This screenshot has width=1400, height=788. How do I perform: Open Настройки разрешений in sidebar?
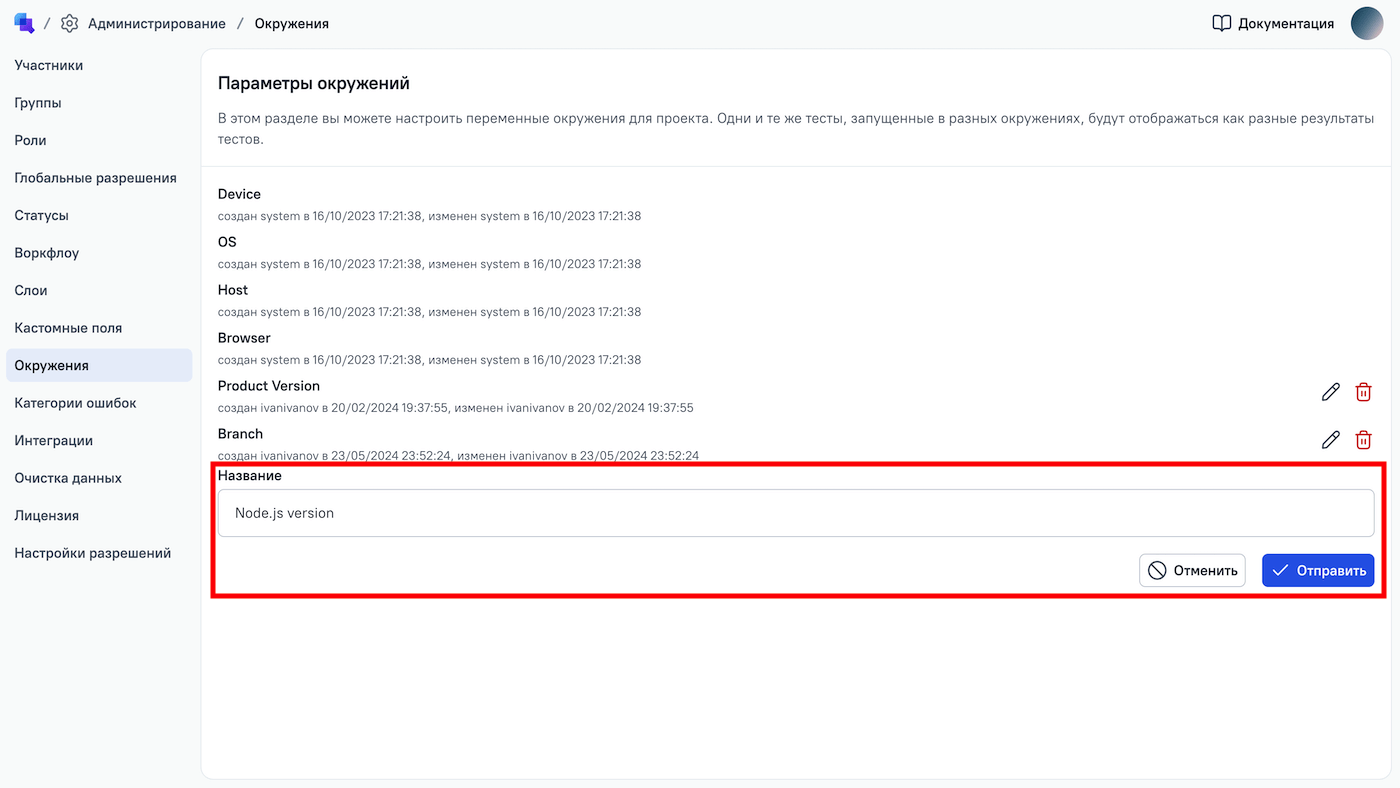(93, 553)
